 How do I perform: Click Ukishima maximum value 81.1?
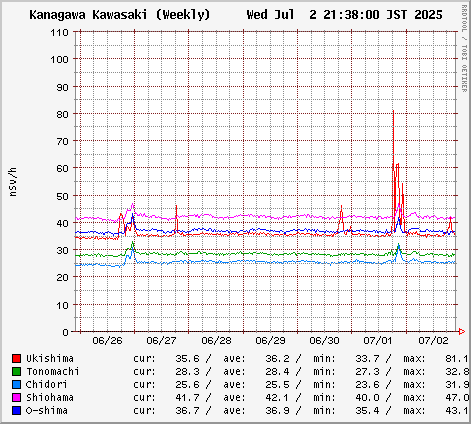pyautogui.click(x=457, y=358)
